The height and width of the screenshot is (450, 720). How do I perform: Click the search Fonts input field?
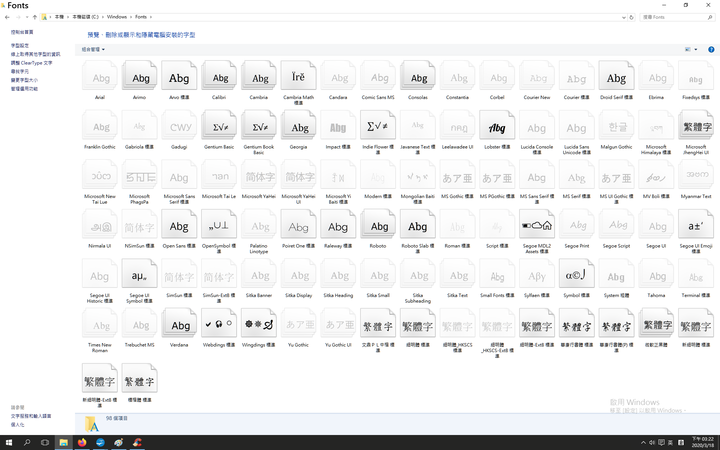coord(673,17)
